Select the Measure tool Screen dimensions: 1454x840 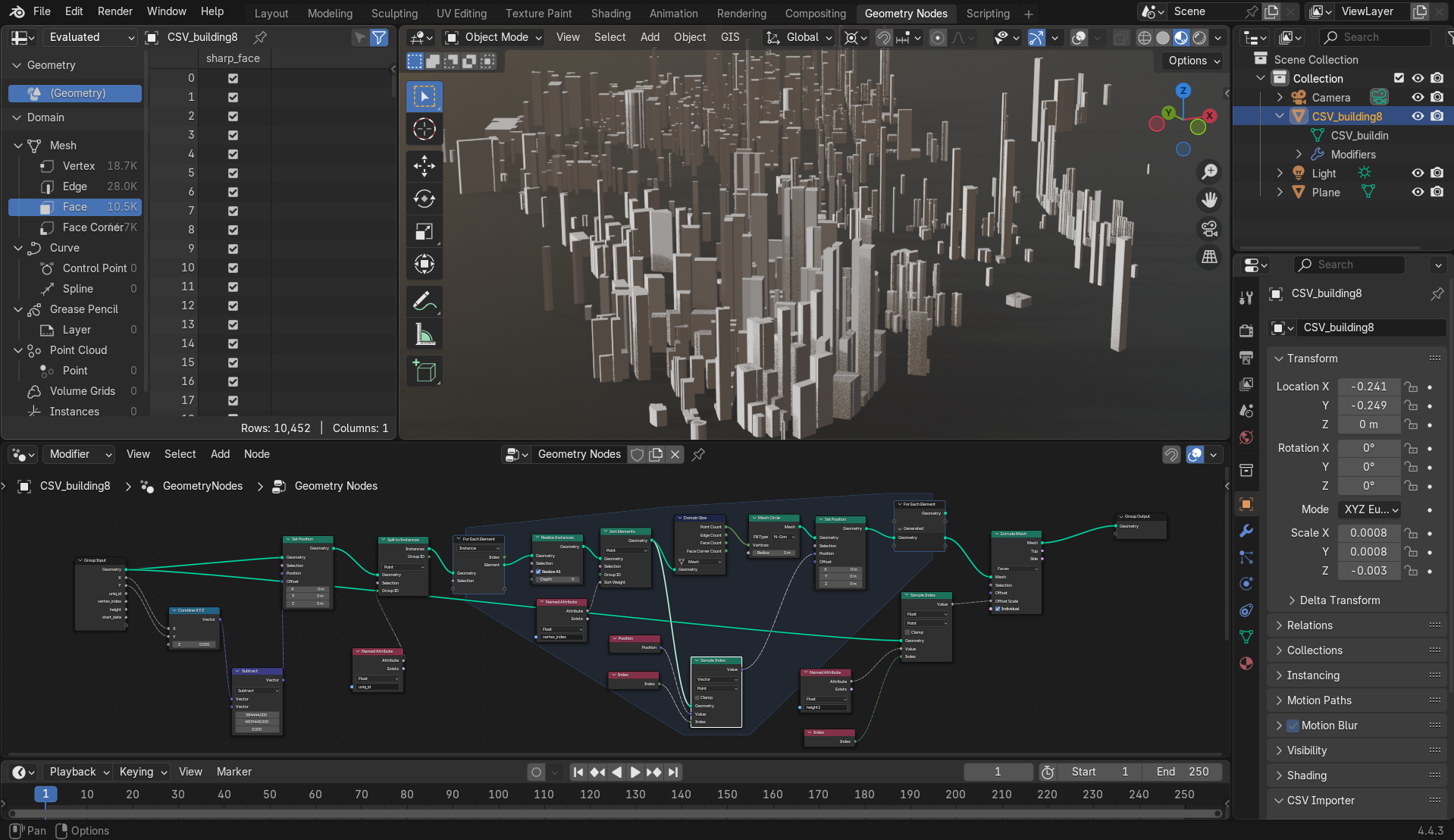(425, 334)
